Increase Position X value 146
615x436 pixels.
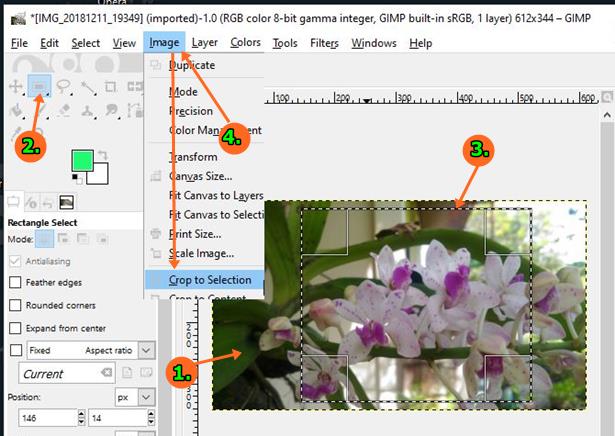coord(81,414)
